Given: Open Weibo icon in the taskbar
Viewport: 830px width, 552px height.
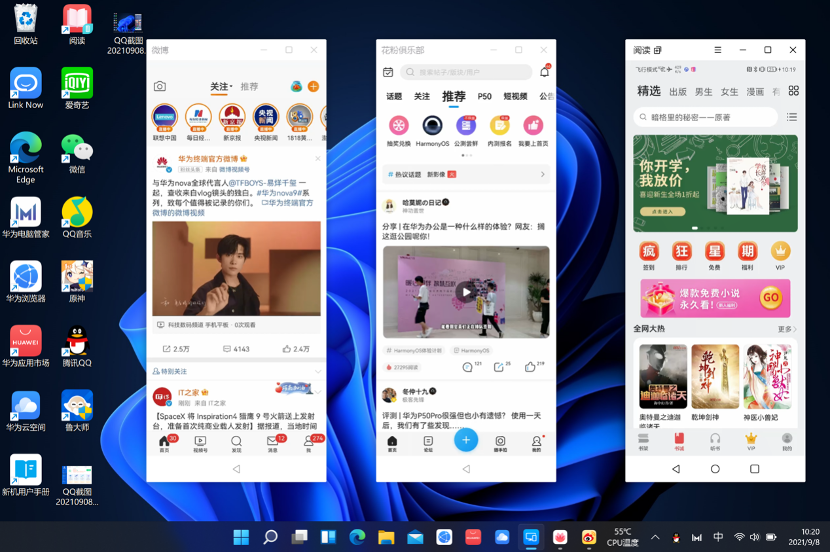Looking at the screenshot, I should [x=589, y=537].
